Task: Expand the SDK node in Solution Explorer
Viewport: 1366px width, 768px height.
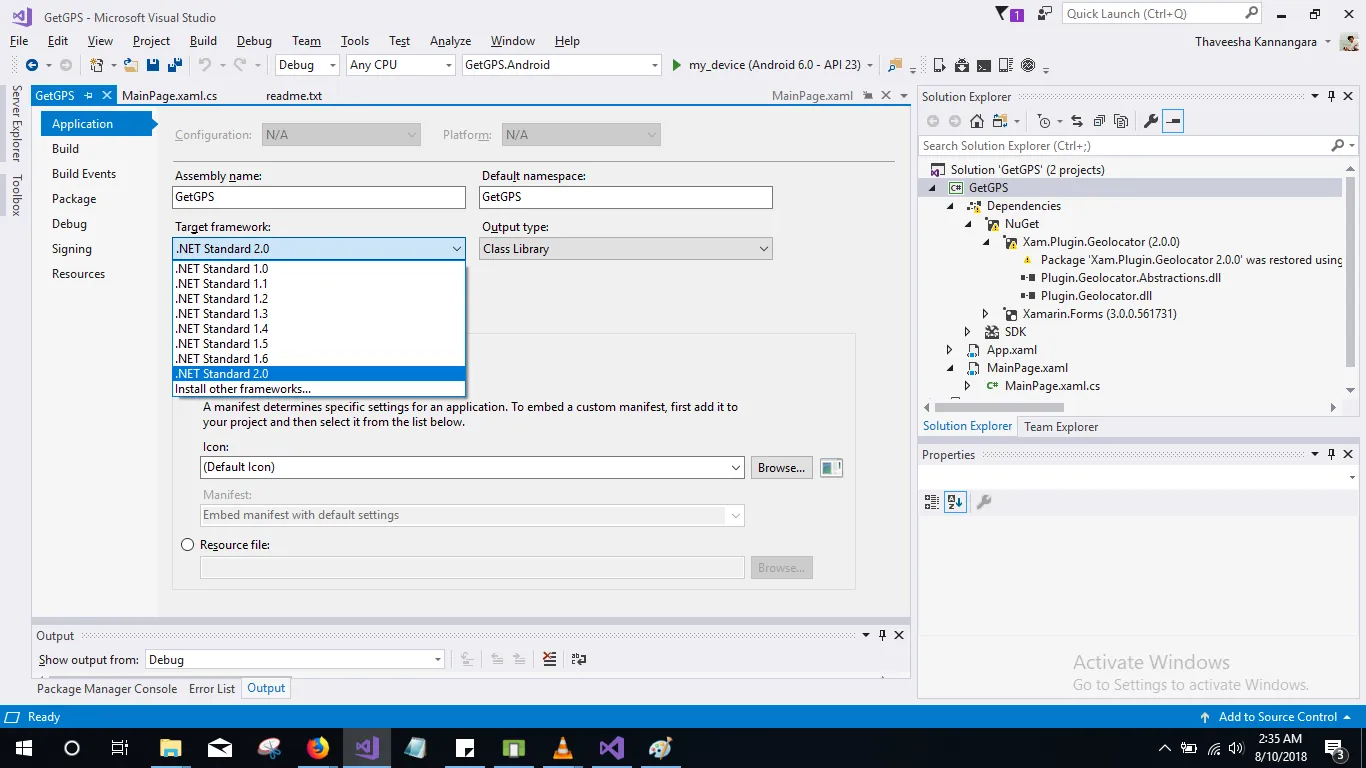Action: (x=967, y=332)
